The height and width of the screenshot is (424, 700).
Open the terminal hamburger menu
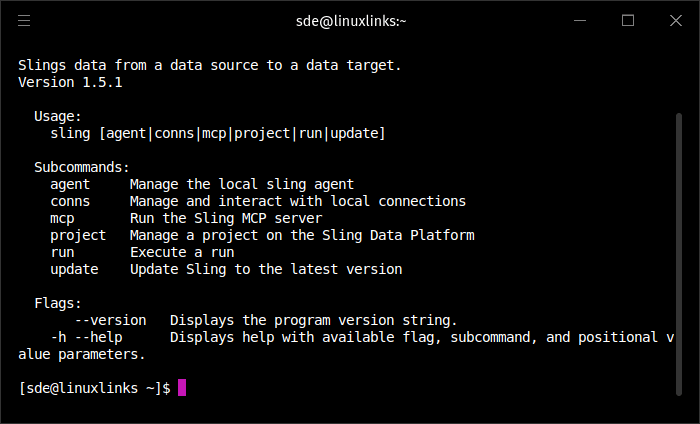(24, 20)
